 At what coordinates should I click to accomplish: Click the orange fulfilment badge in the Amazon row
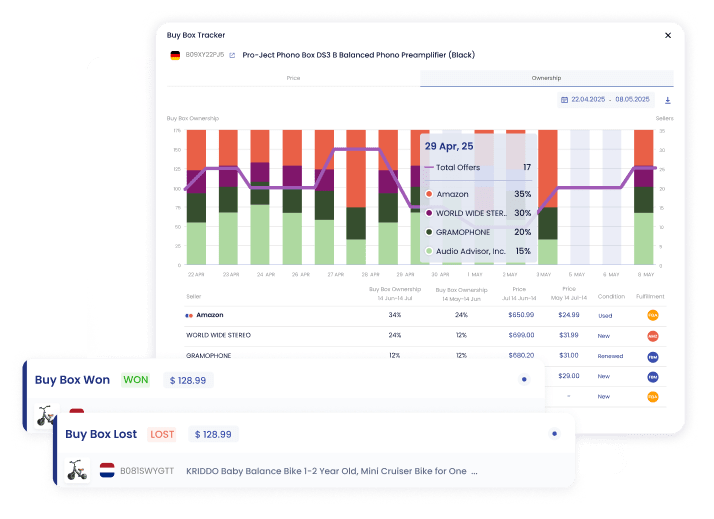coord(652,315)
